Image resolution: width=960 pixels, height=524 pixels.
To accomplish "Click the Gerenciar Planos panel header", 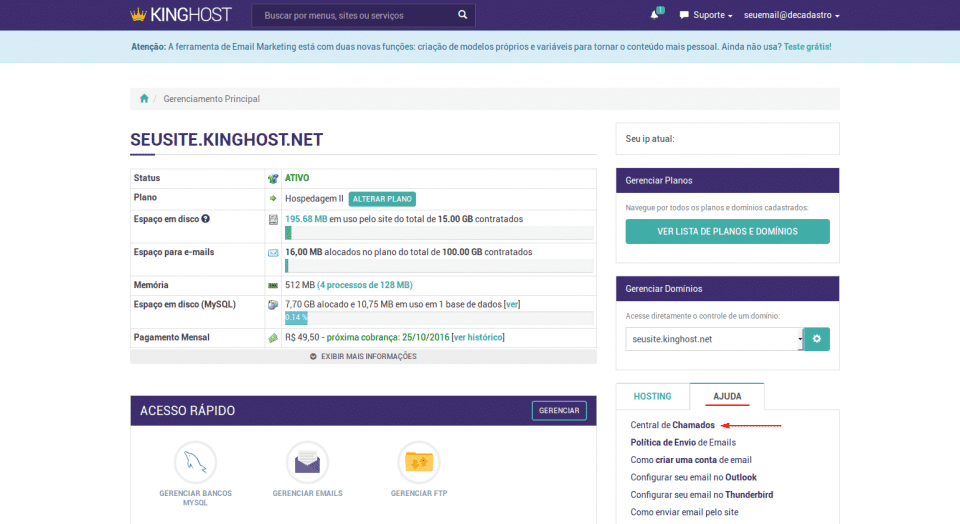I will [x=727, y=181].
